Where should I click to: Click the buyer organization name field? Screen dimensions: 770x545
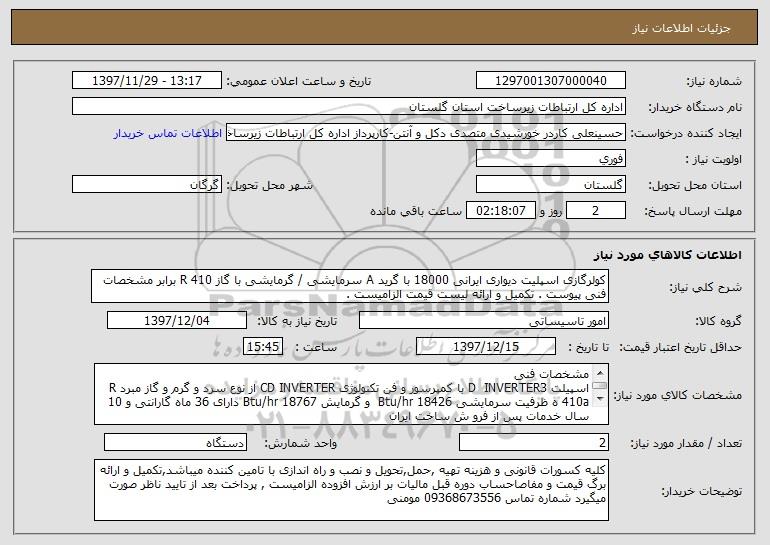pyautogui.click(x=349, y=107)
